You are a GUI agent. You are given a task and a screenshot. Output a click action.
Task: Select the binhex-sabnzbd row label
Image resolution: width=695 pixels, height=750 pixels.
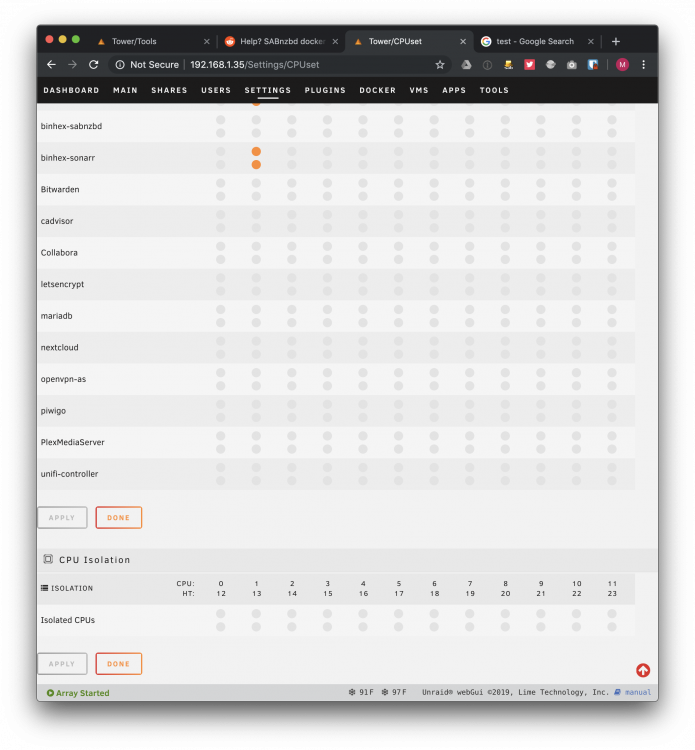pyautogui.click(x=71, y=126)
